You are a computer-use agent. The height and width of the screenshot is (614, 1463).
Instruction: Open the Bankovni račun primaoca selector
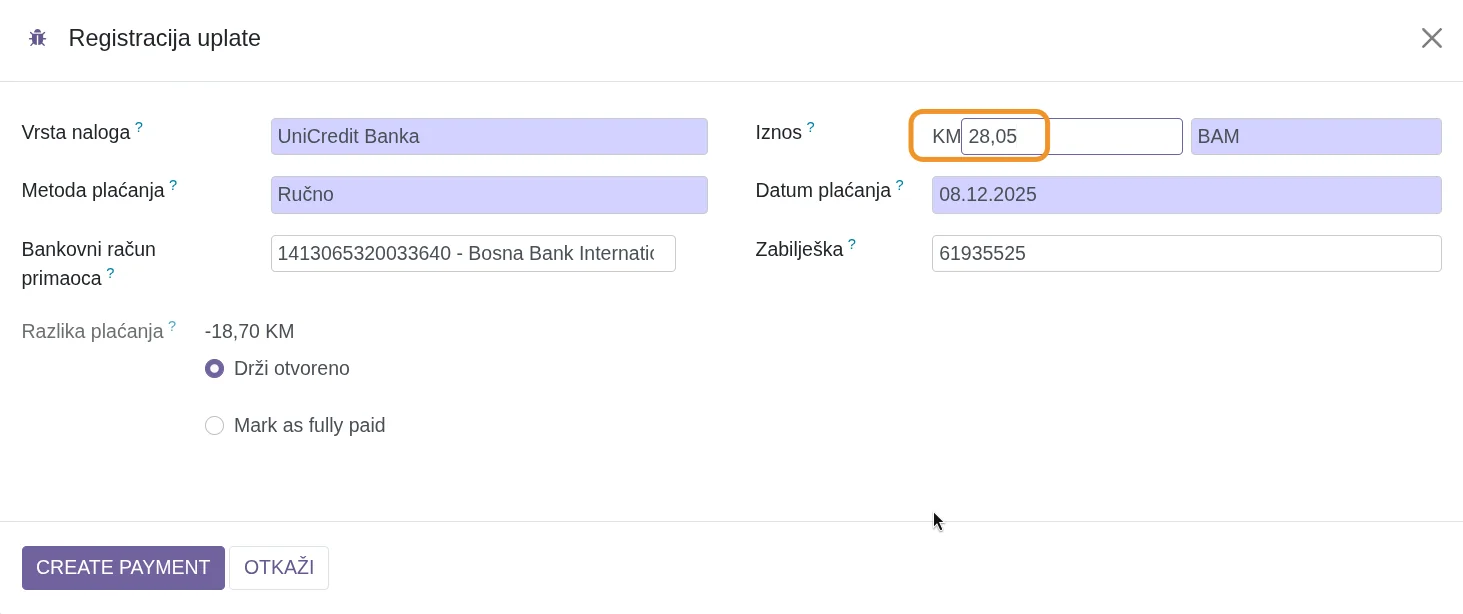pos(473,254)
